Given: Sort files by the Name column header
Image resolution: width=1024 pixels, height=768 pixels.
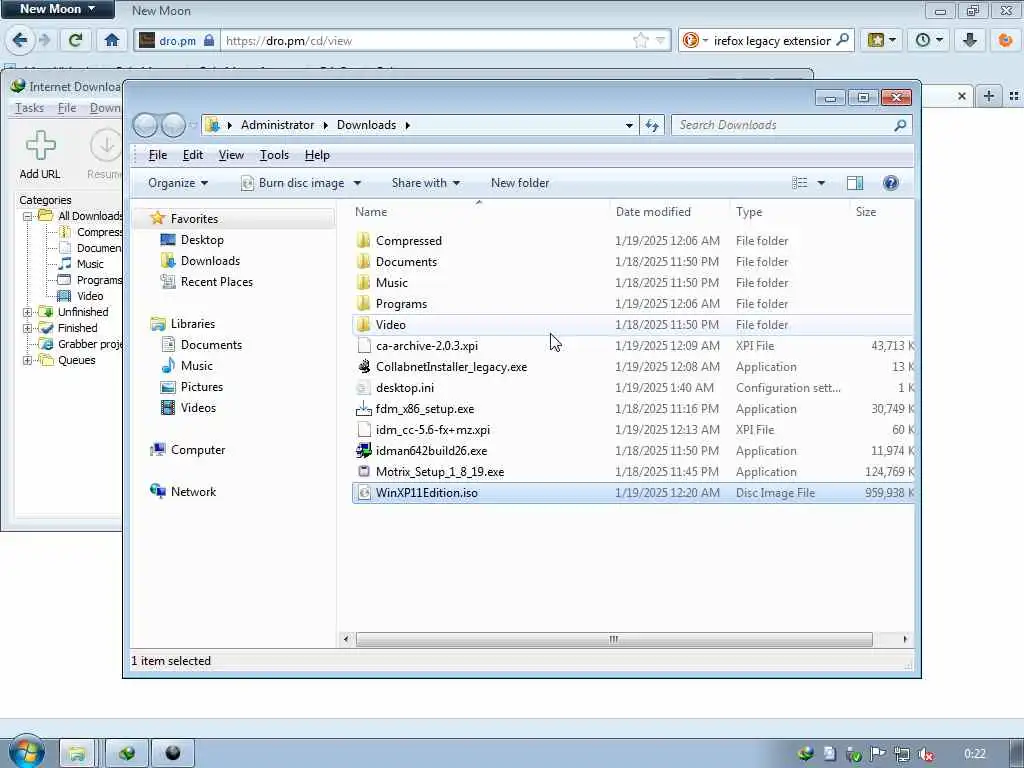Looking at the screenshot, I should pos(480,212).
